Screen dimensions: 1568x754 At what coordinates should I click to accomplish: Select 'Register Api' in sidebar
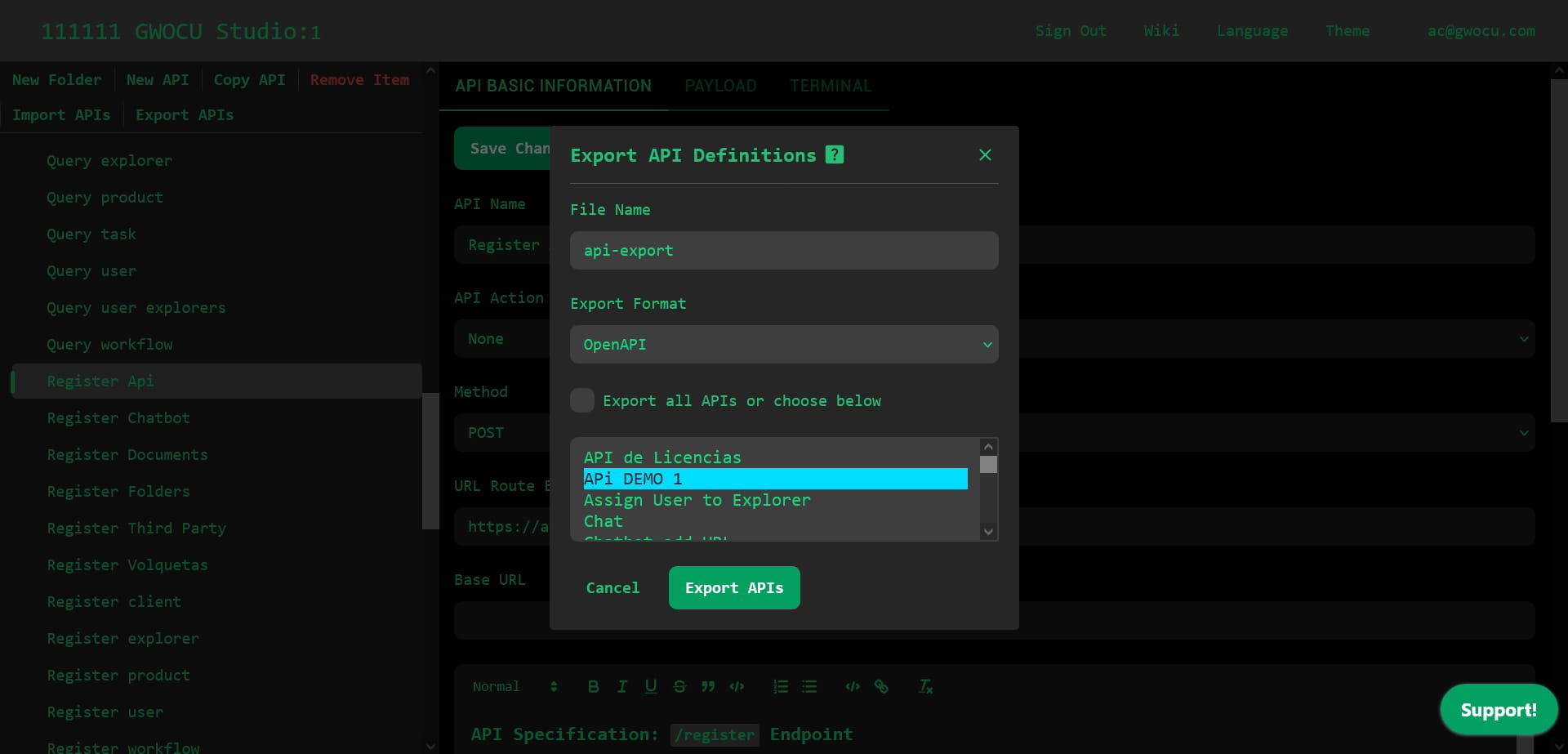click(216, 381)
